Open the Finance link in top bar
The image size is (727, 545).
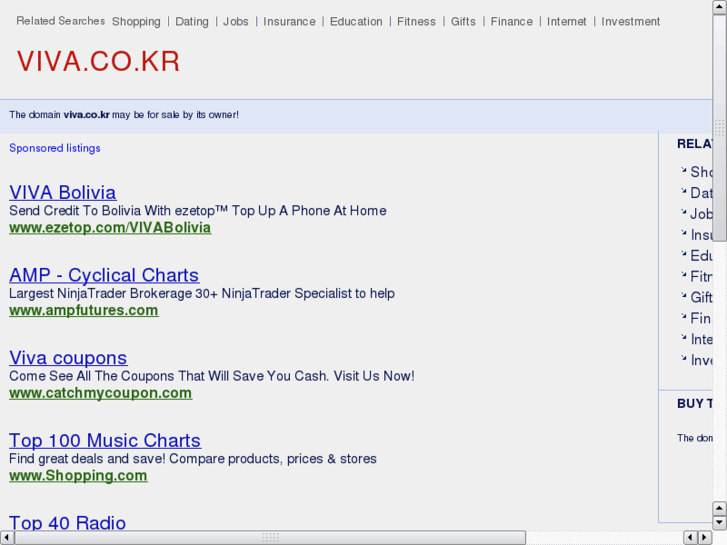click(x=511, y=22)
